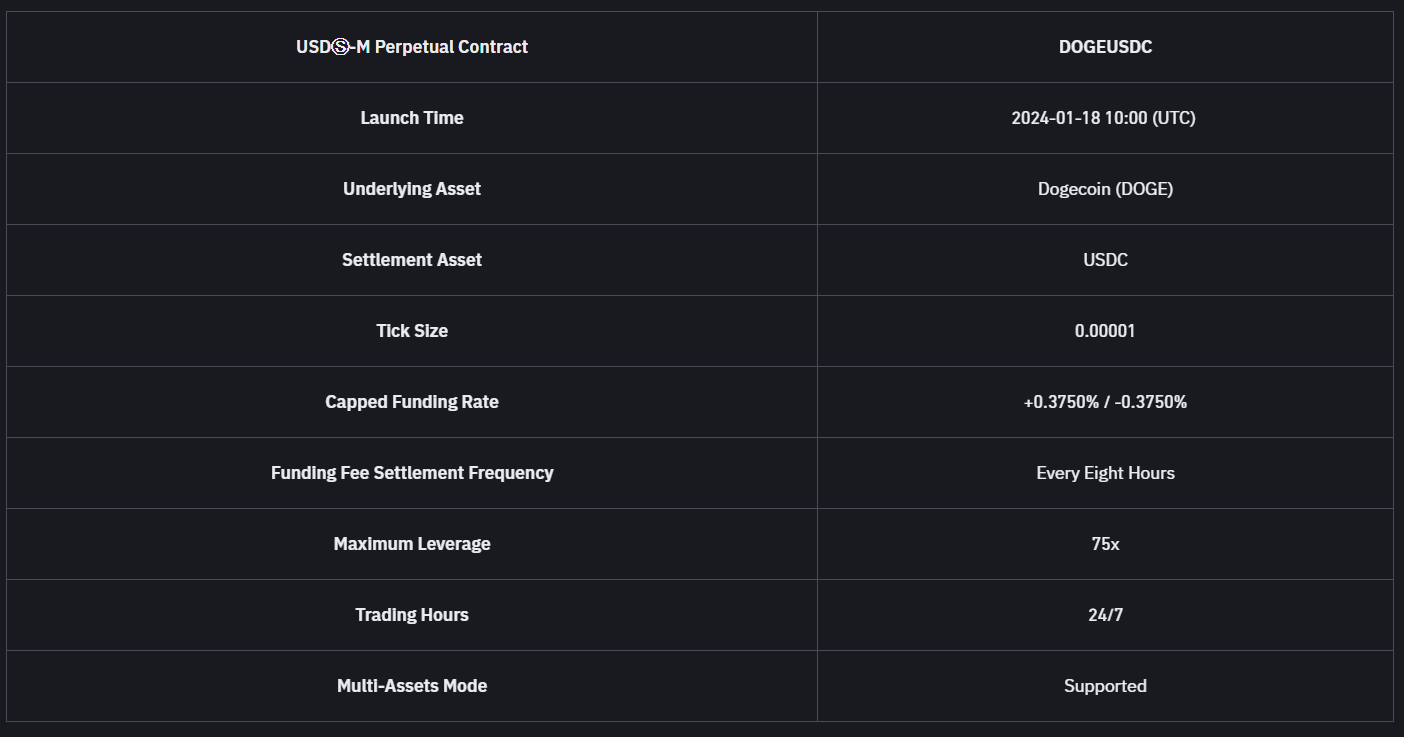Select the 24/7 trading hours value
Viewport: 1404px width, 737px height.
point(1105,615)
